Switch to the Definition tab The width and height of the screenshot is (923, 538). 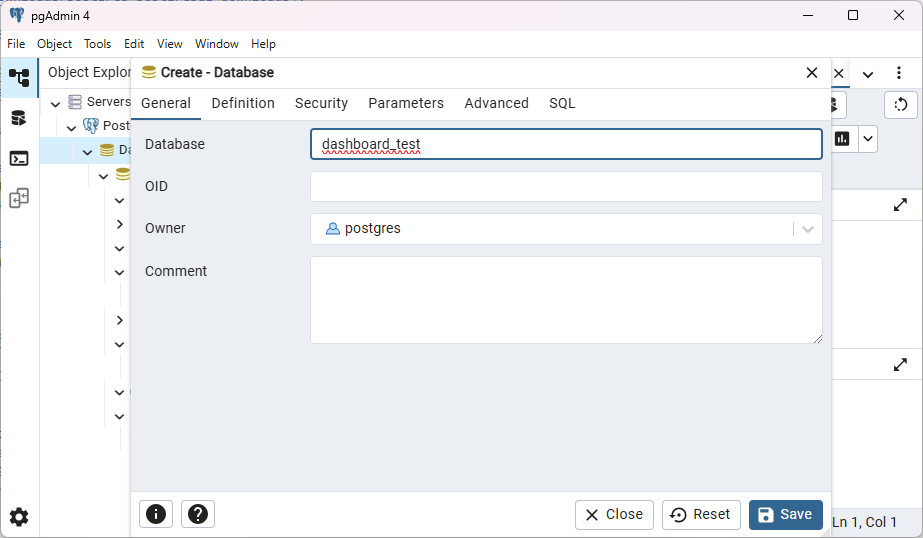tap(243, 104)
